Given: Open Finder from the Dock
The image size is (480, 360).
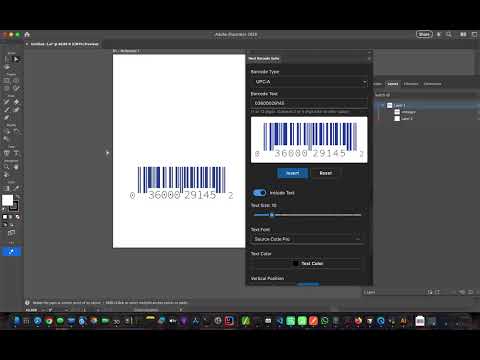Looking at the screenshot, I should pyautogui.click(x=16, y=321).
